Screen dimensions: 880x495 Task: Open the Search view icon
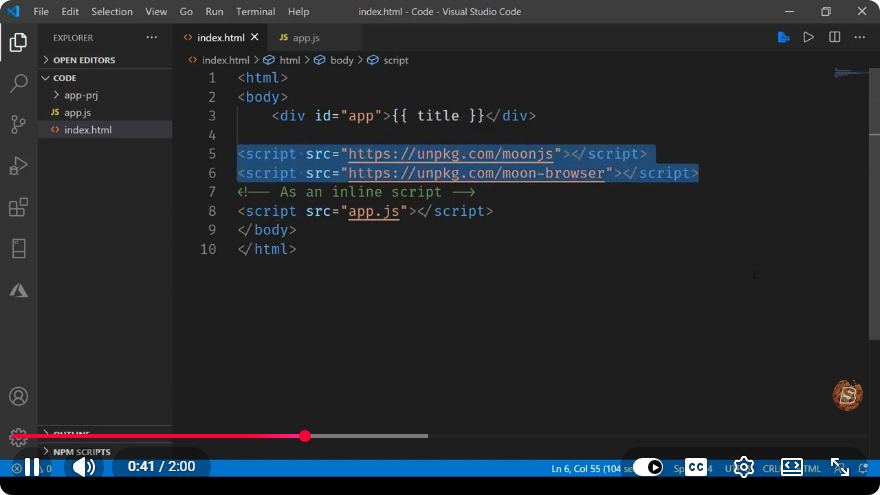coord(18,83)
